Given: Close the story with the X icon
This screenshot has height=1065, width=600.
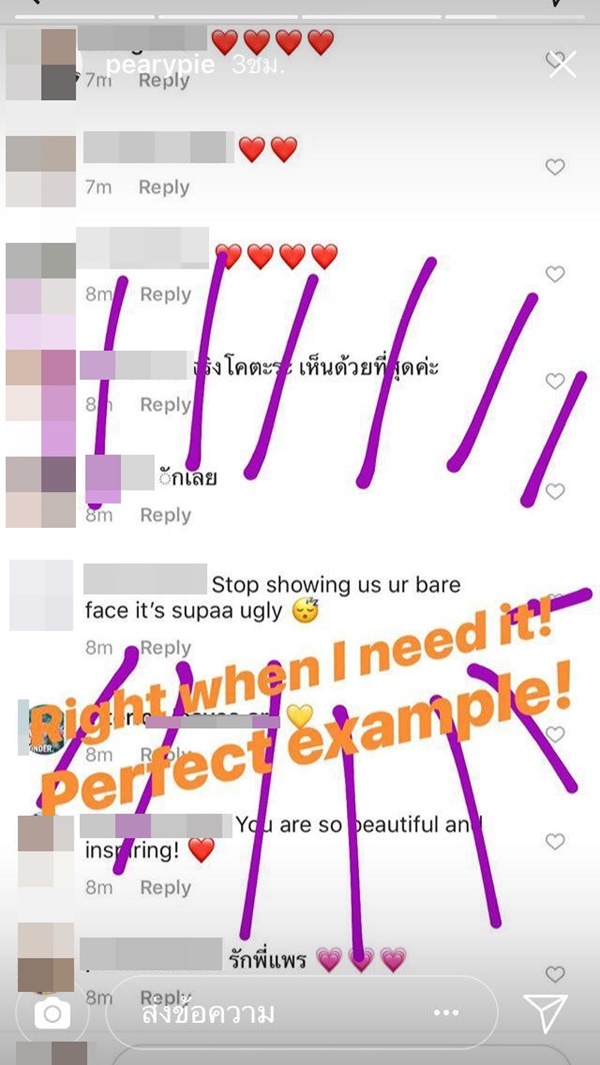Looking at the screenshot, I should point(563,66).
